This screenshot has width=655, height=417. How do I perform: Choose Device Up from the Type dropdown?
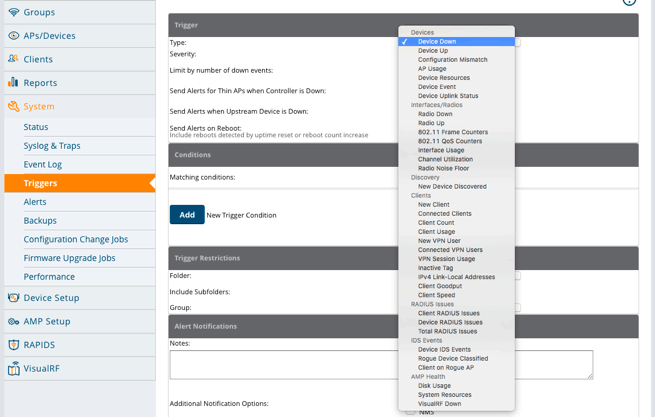(x=433, y=50)
